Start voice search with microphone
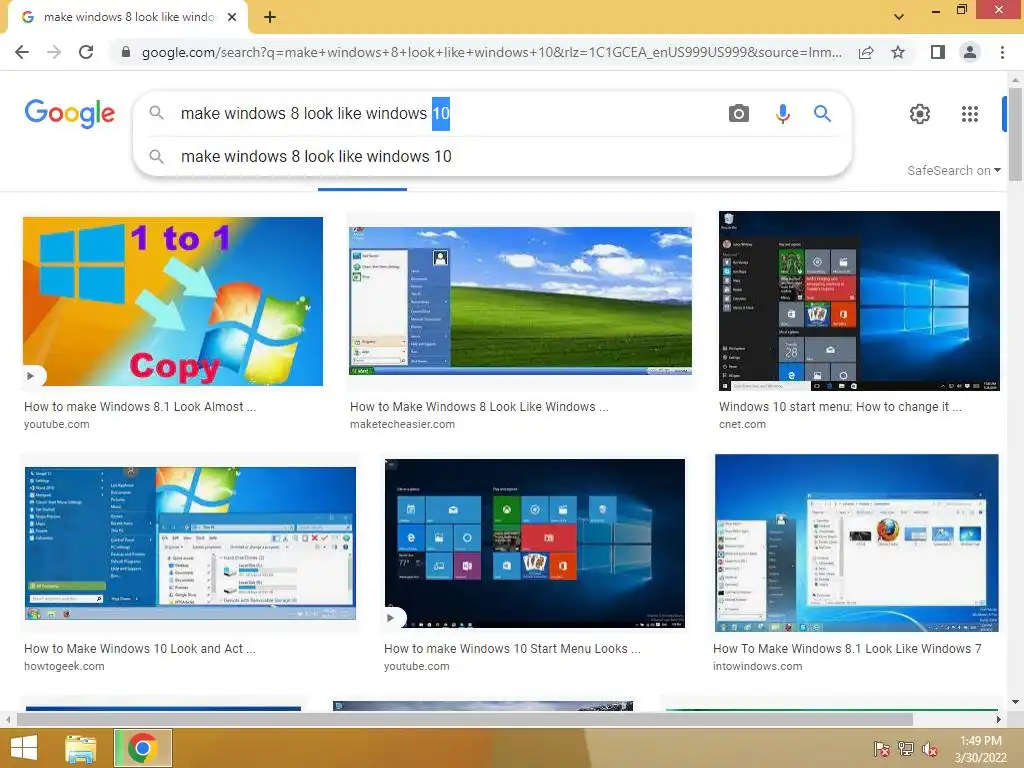This screenshot has width=1024, height=768. pos(782,114)
